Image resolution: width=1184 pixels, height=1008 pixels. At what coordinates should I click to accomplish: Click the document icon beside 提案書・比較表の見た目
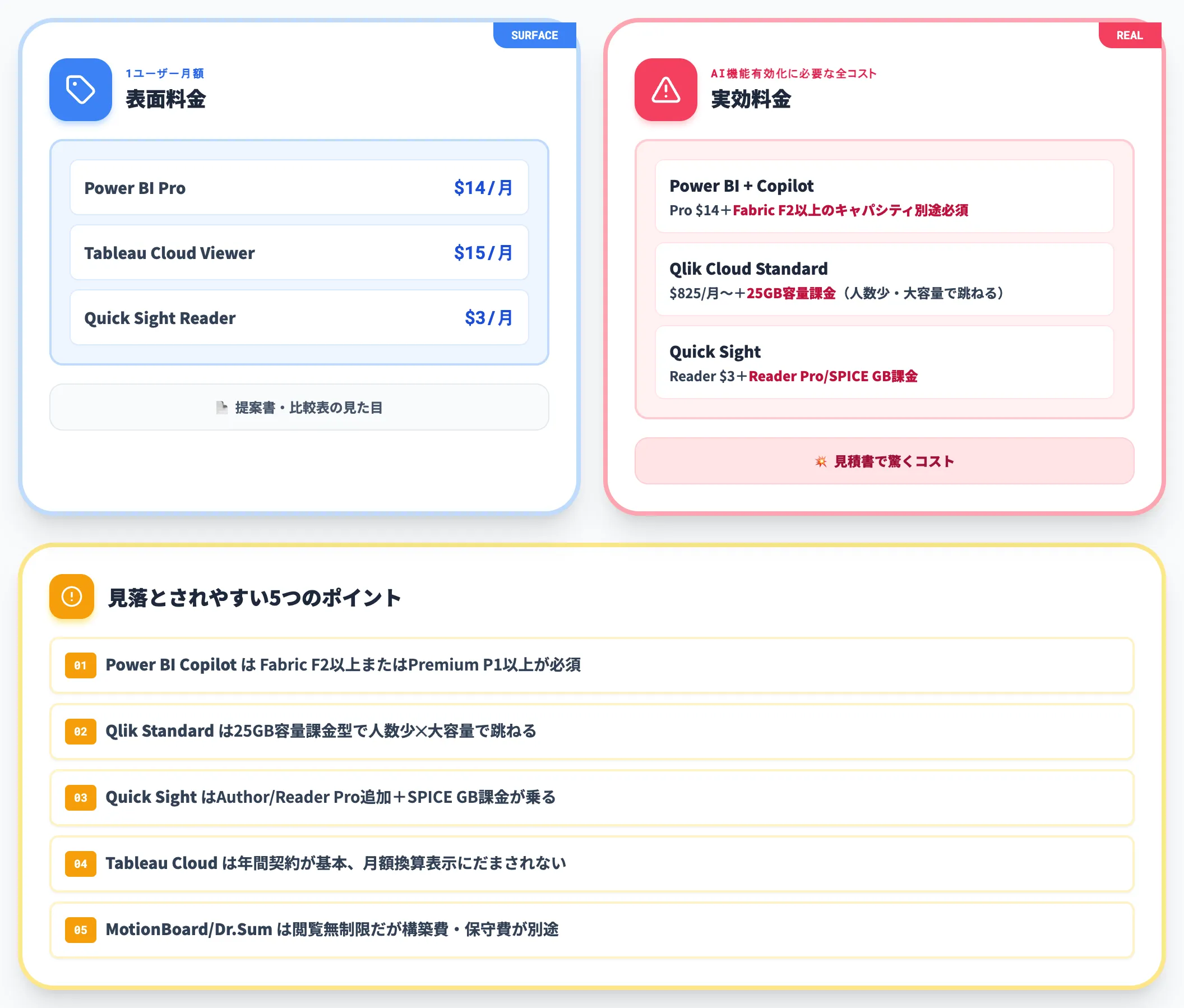coord(221,408)
